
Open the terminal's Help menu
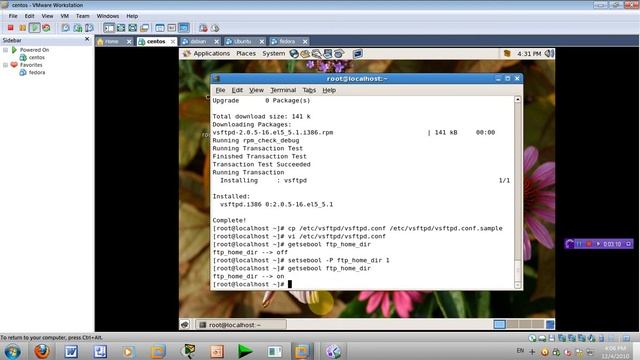click(329, 90)
